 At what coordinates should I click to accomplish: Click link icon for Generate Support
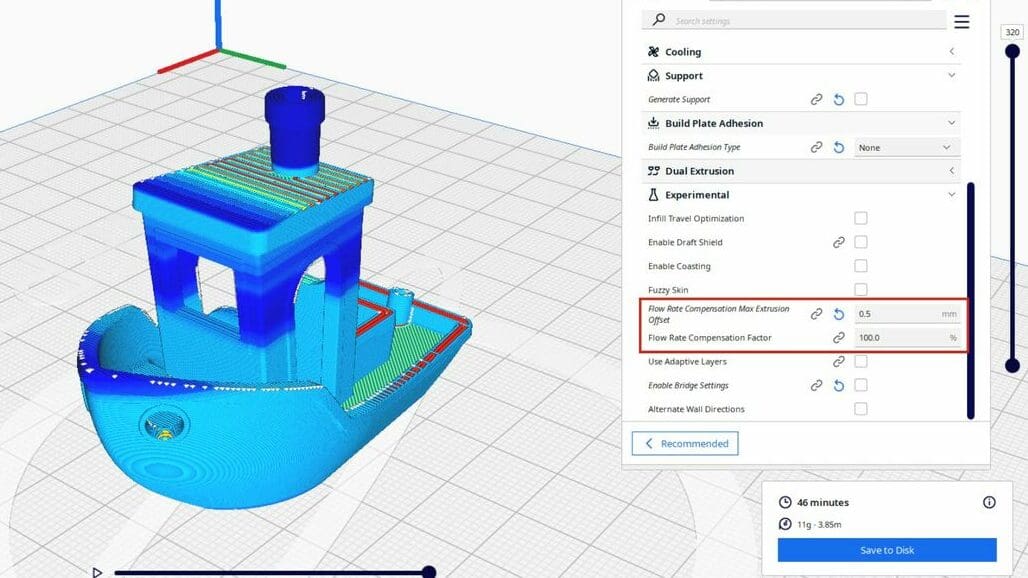point(816,100)
